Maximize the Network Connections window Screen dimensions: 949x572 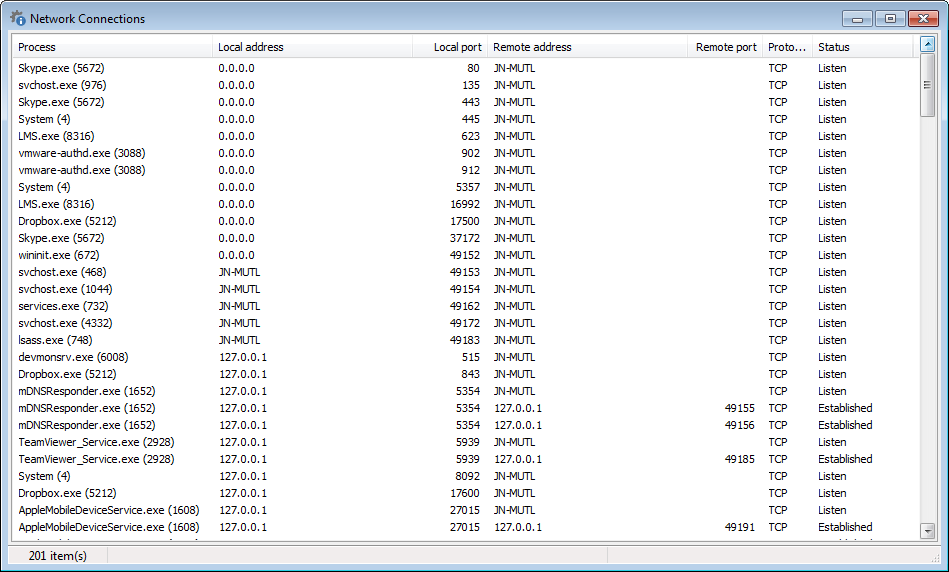click(890, 19)
